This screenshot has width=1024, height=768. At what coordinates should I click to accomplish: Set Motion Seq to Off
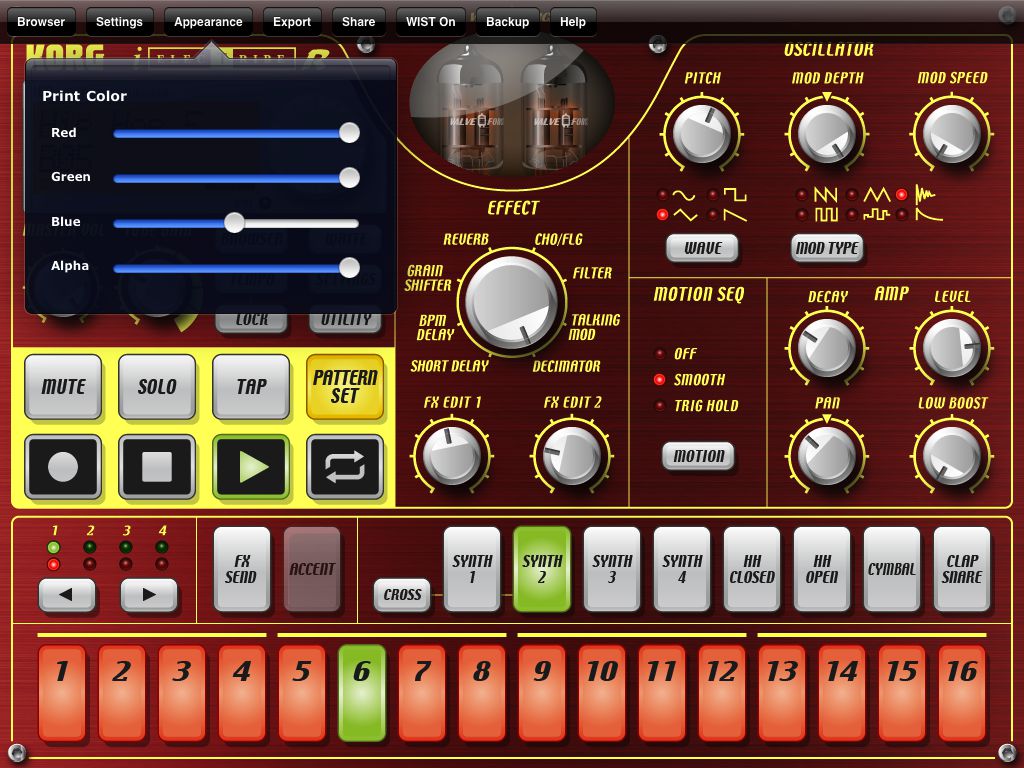point(660,354)
